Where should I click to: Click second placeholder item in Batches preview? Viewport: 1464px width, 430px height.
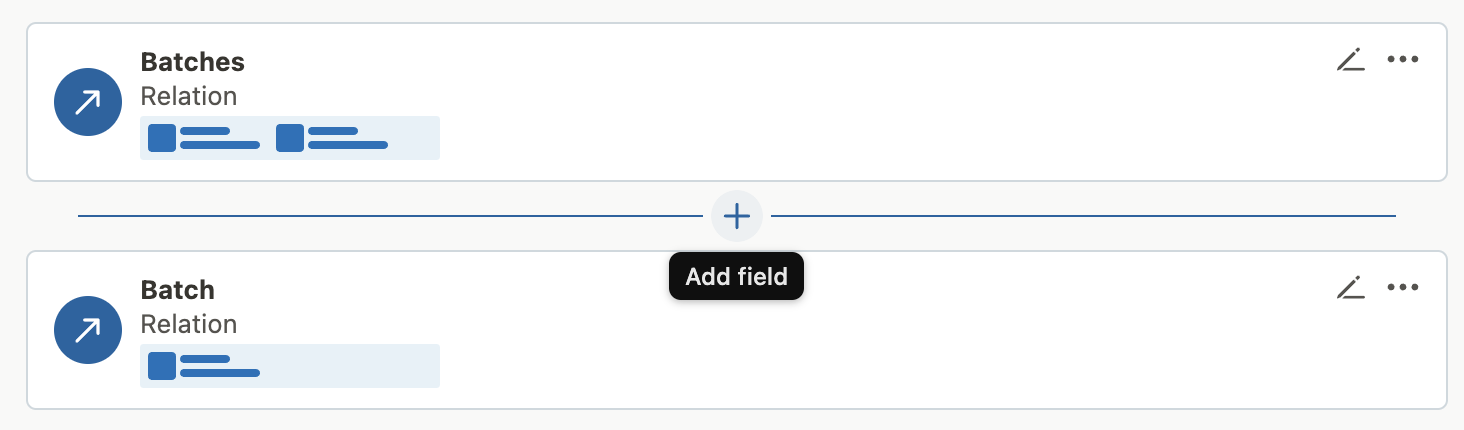pyautogui.click(x=332, y=138)
